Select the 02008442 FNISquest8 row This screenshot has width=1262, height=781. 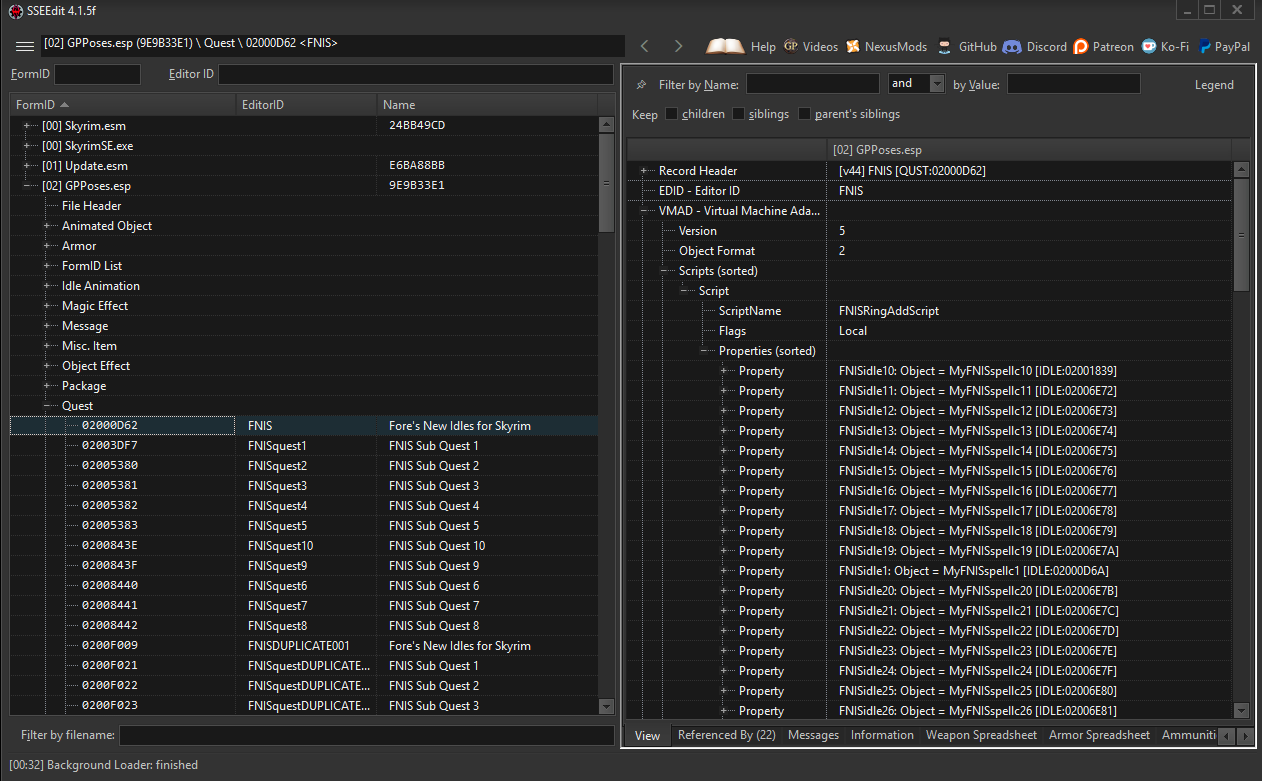point(304,626)
